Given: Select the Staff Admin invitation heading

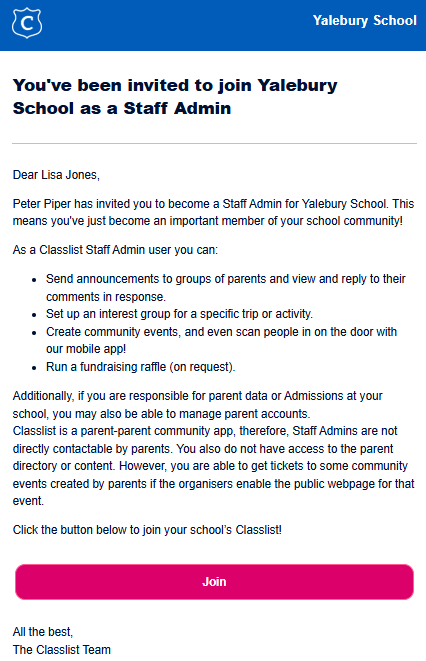Looking at the screenshot, I should pyautogui.click(x=175, y=97).
